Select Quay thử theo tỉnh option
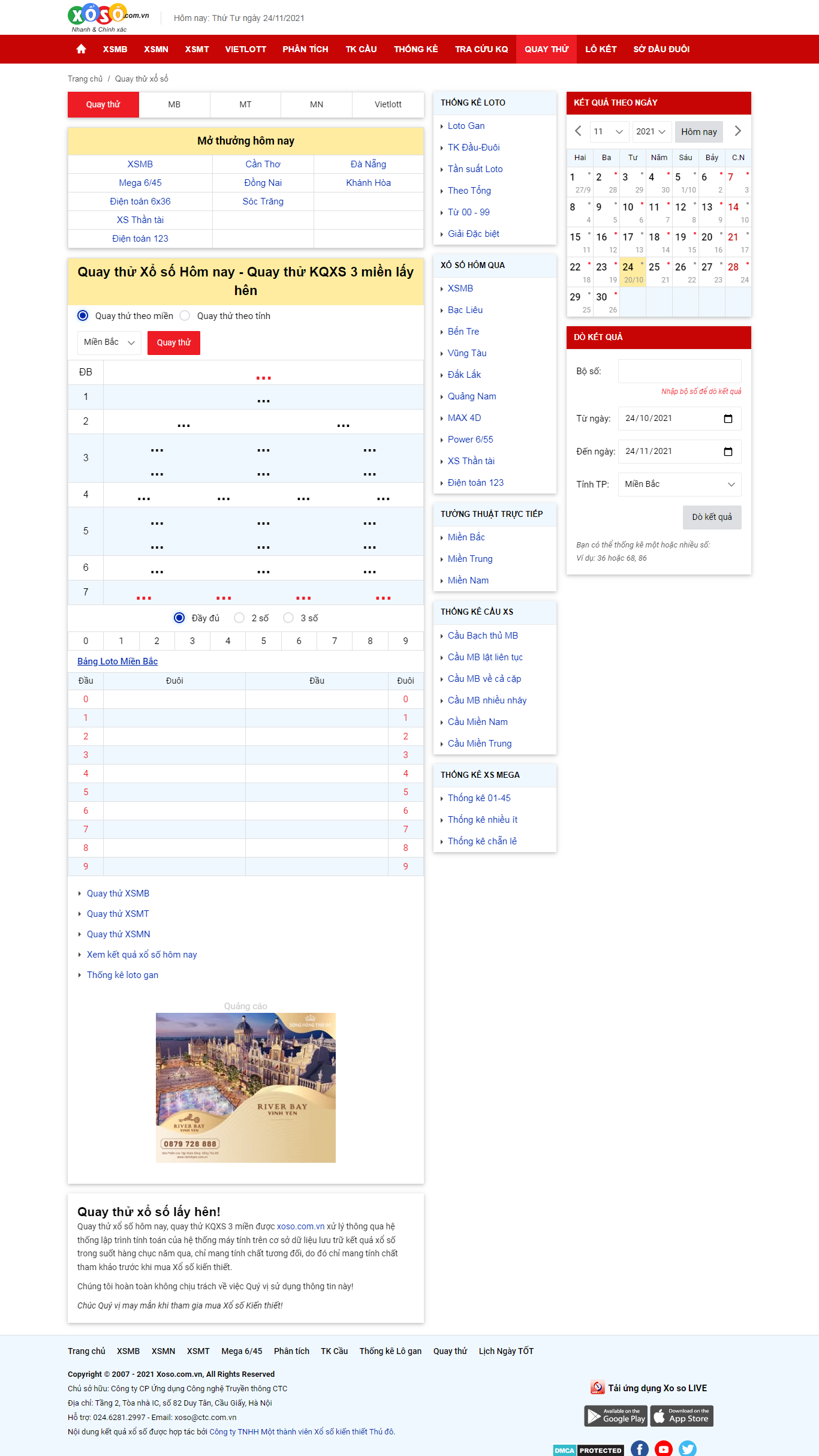819x1456 pixels. click(185, 316)
